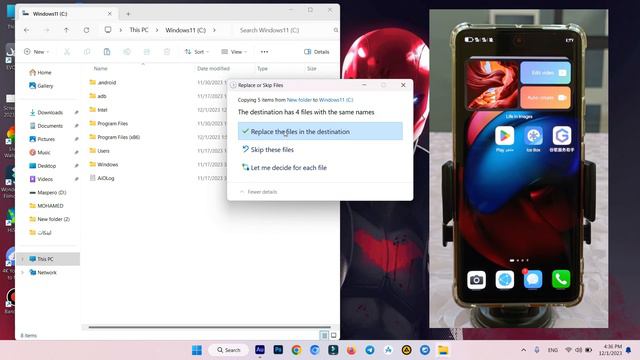This screenshot has width=640, height=360.
Task: Select the .android folder
Action: pyautogui.click(x=103, y=82)
